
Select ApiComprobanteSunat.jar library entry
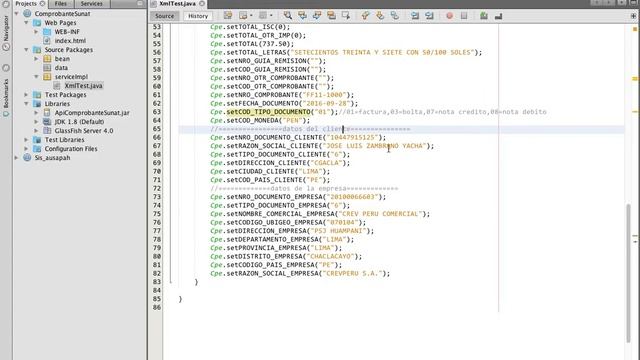point(92,113)
